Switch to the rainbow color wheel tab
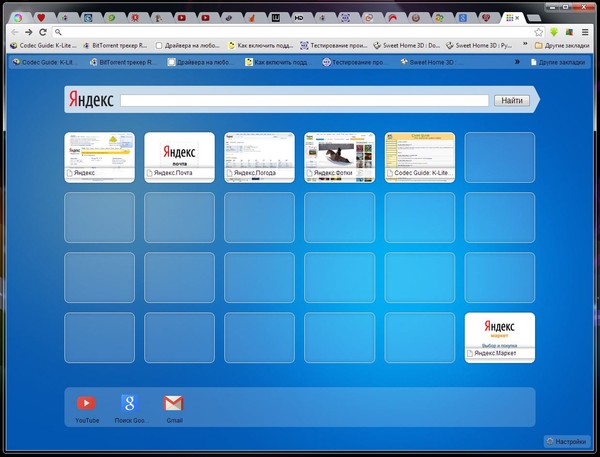This screenshot has height=457, width=600. (18, 18)
